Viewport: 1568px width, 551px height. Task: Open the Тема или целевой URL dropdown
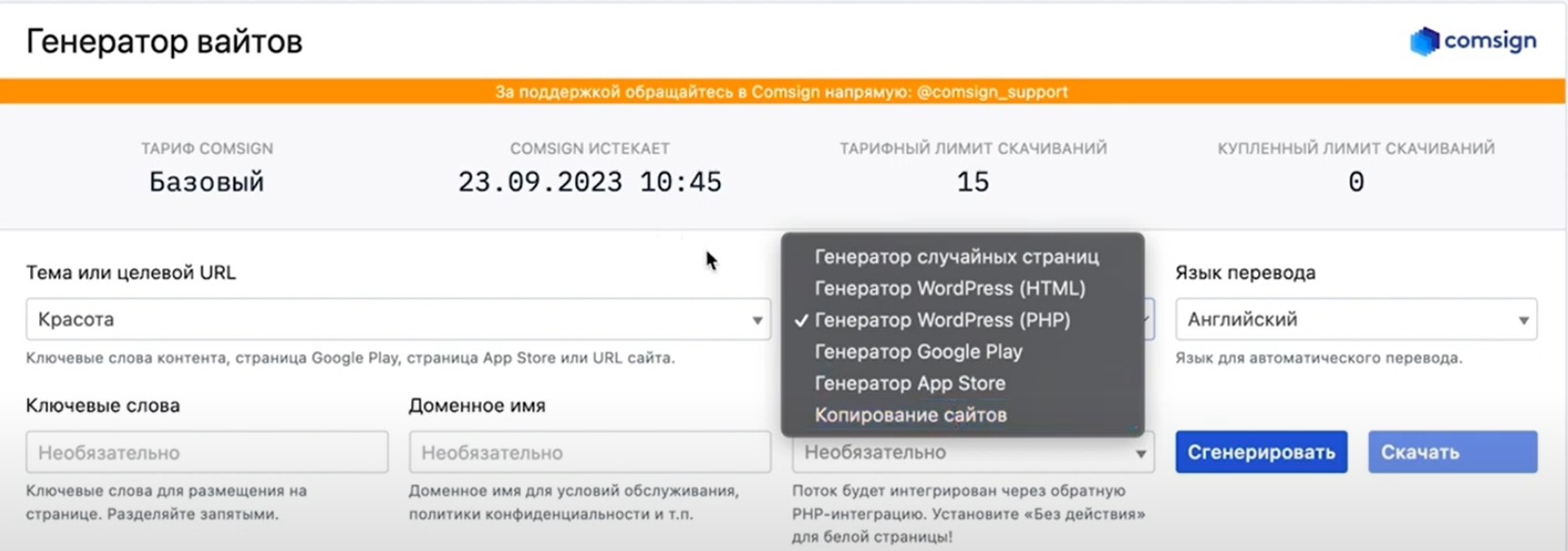(x=398, y=319)
